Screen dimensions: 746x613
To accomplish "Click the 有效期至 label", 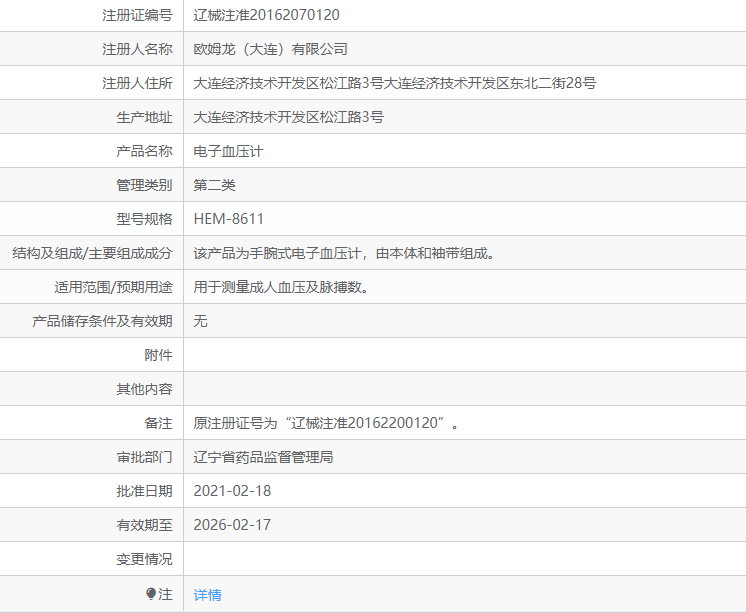I will 144,525.
